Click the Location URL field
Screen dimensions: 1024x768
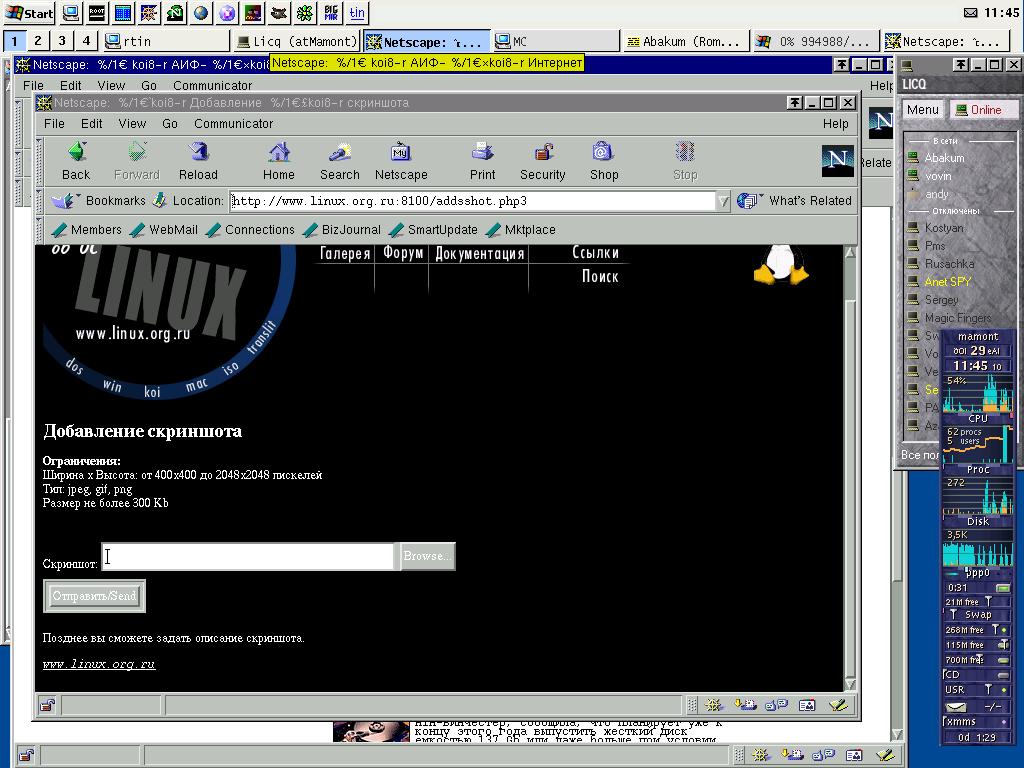tap(473, 201)
